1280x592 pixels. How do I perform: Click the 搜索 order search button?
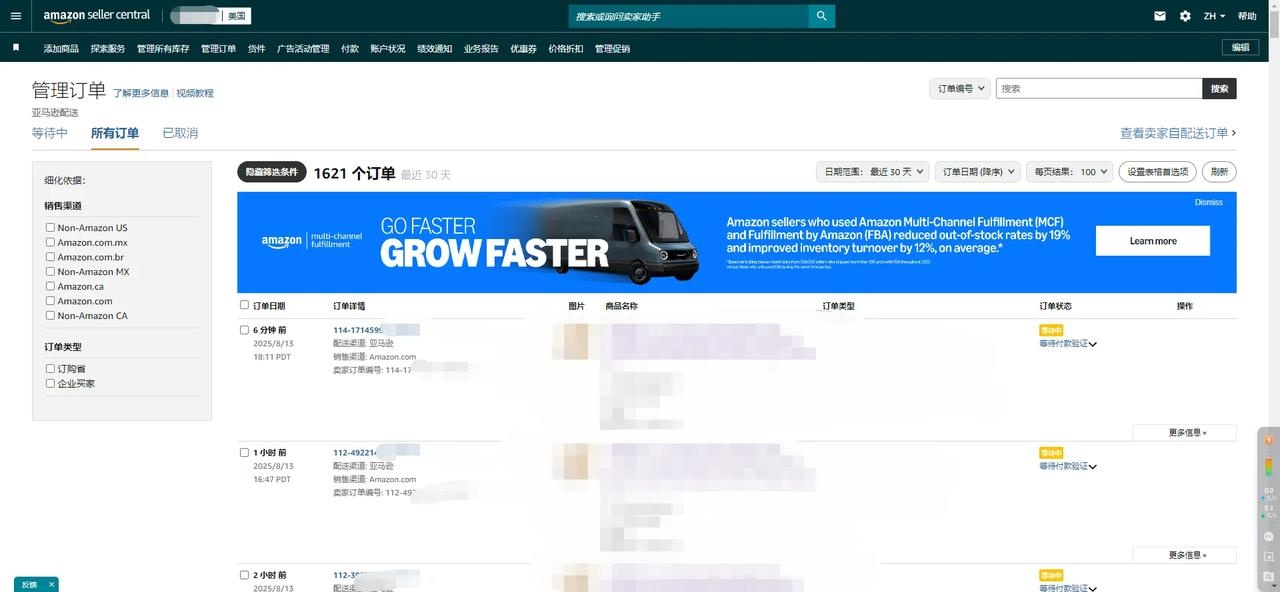point(1219,88)
